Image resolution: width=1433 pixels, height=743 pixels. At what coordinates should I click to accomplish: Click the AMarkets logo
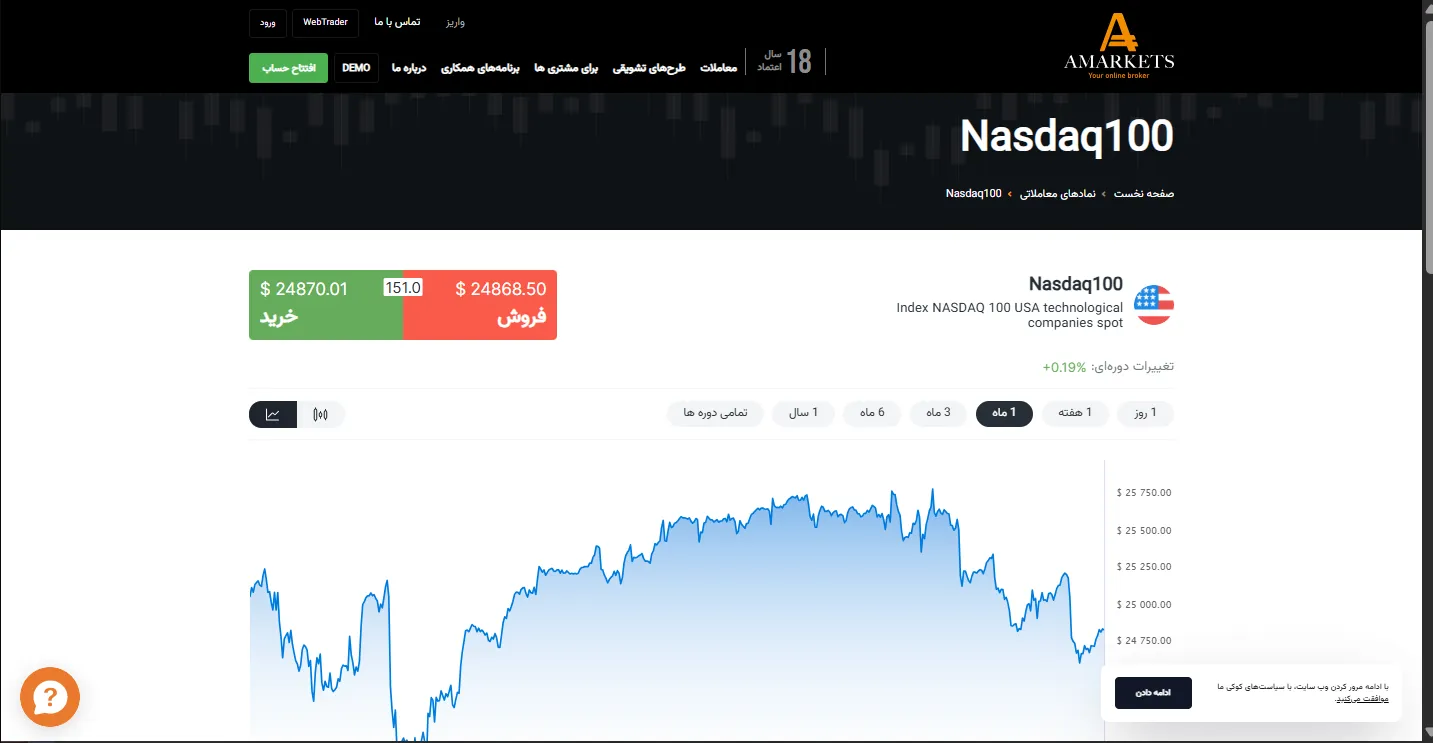pyautogui.click(x=1119, y=46)
